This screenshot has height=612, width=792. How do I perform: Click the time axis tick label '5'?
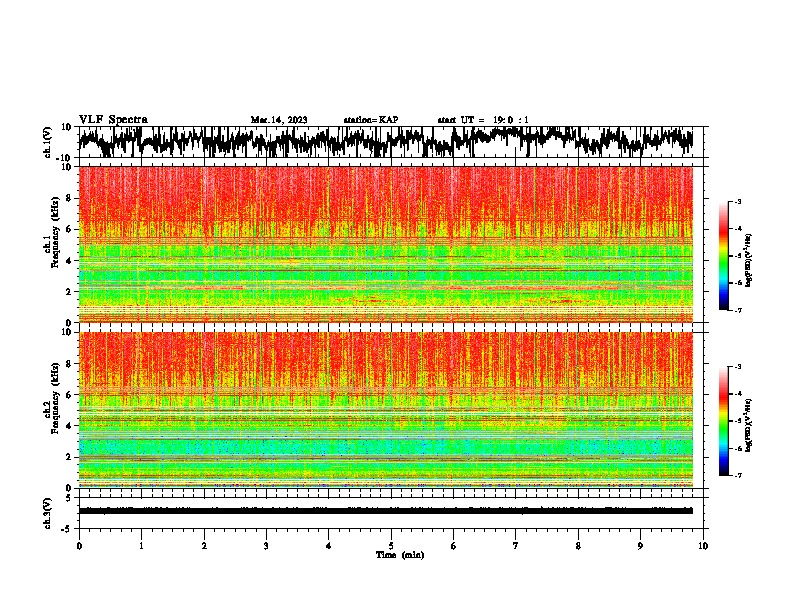pyautogui.click(x=391, y=546)
